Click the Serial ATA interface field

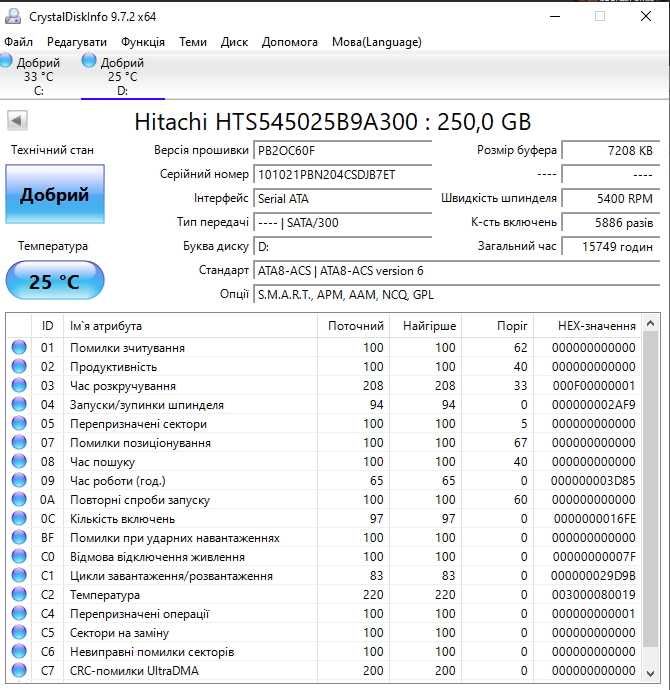343,198
